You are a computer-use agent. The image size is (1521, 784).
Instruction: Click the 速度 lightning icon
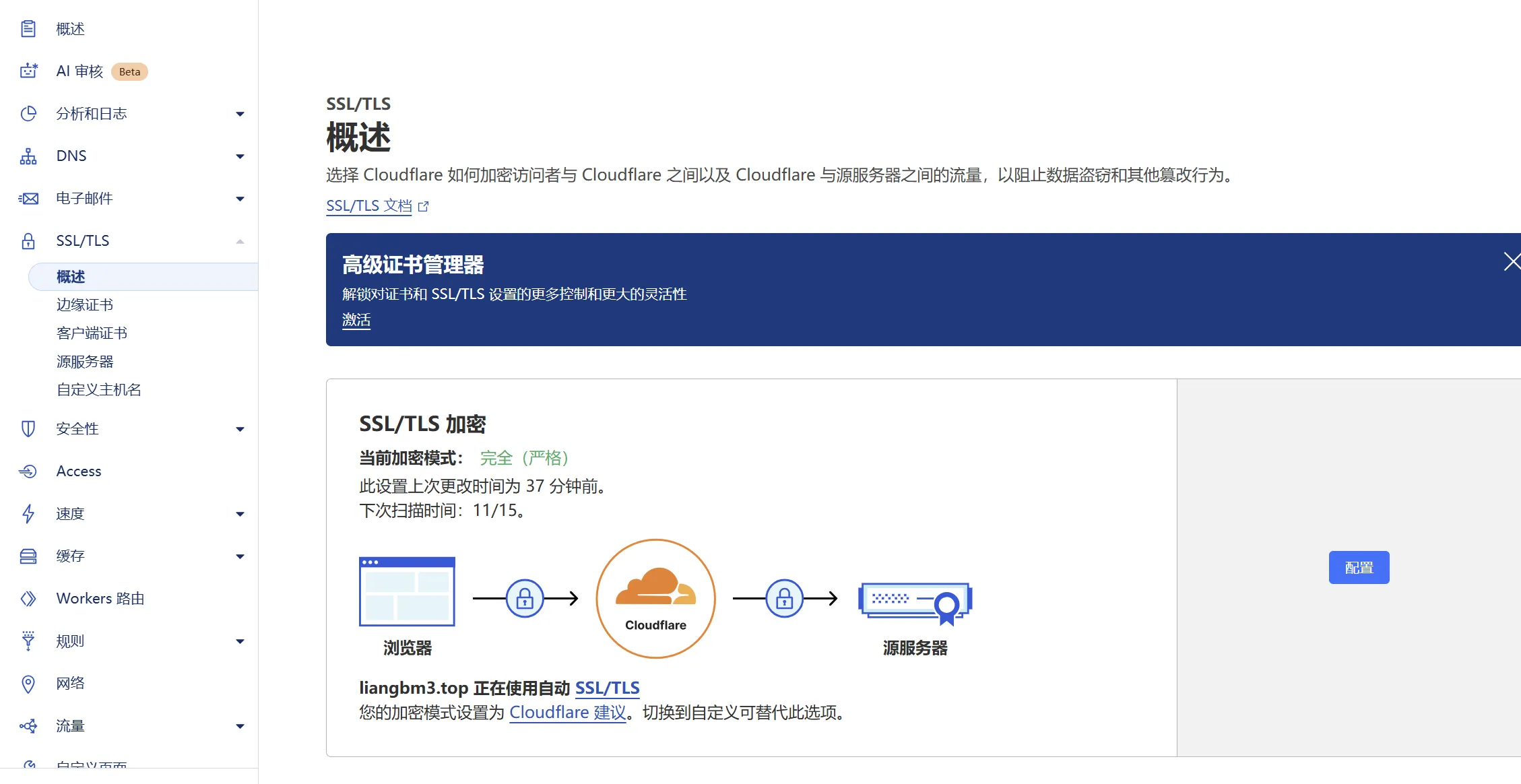pos(28,513)
